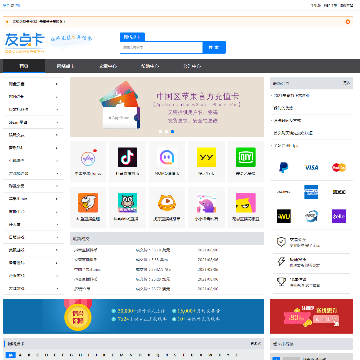360x360 pixels.
Task: Filter by letter Z in alphabet index
Action: (x=237, y=355)
